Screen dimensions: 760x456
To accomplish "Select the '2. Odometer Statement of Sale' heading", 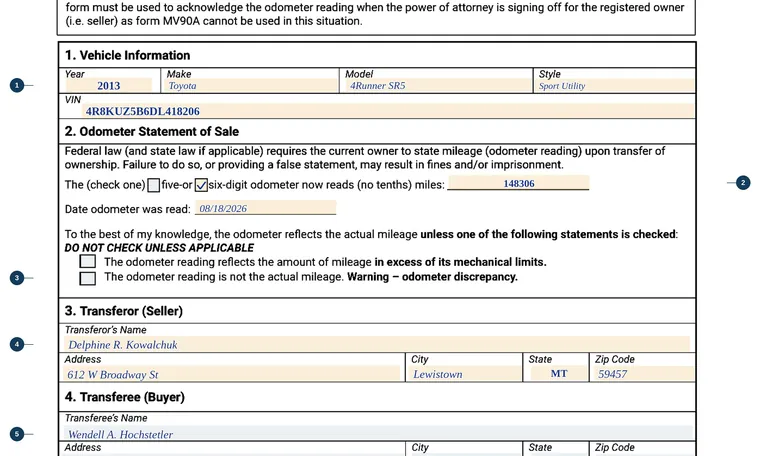I will tap(152, 132).
